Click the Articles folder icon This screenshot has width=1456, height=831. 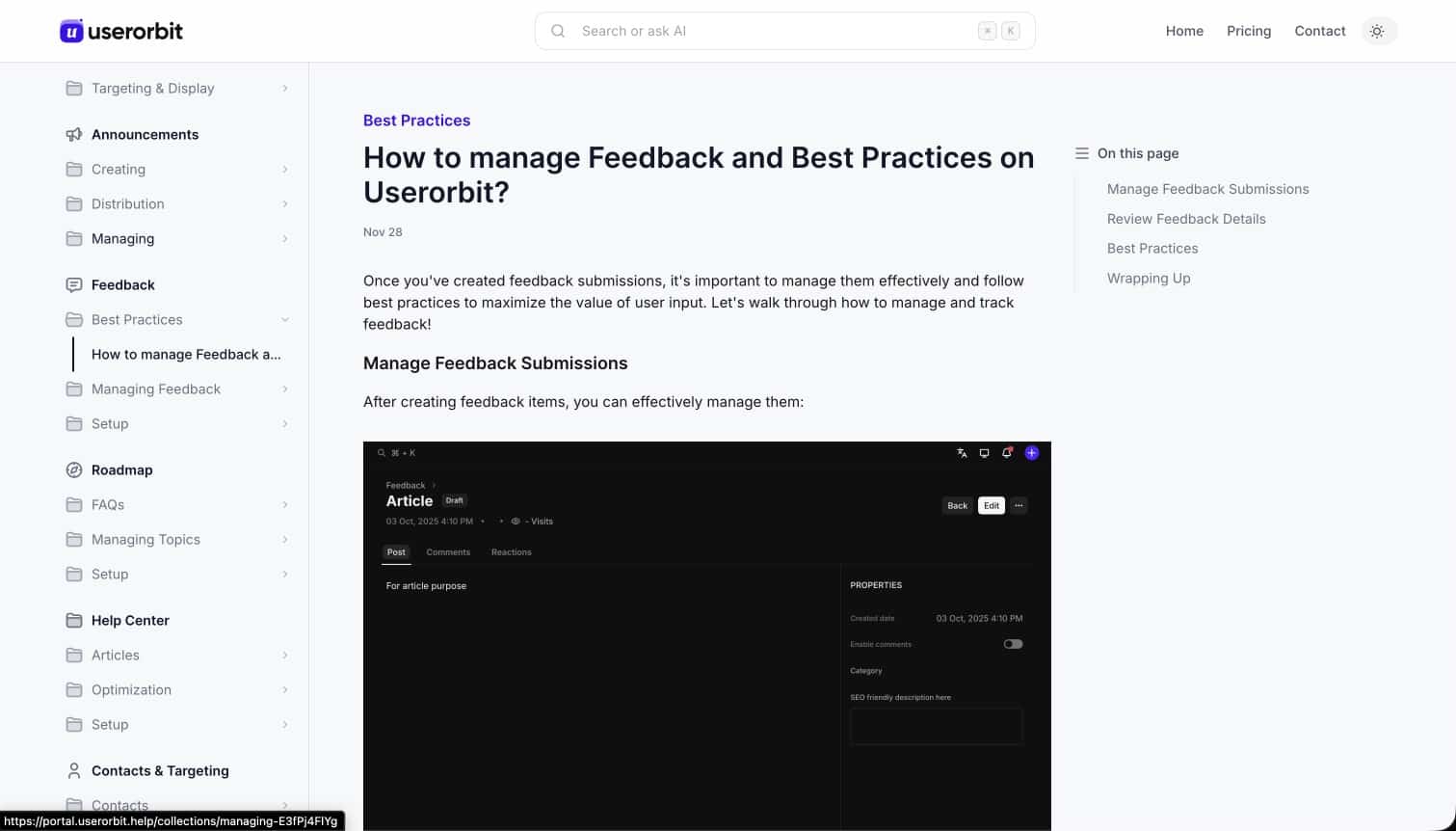(x=74, y=655)
